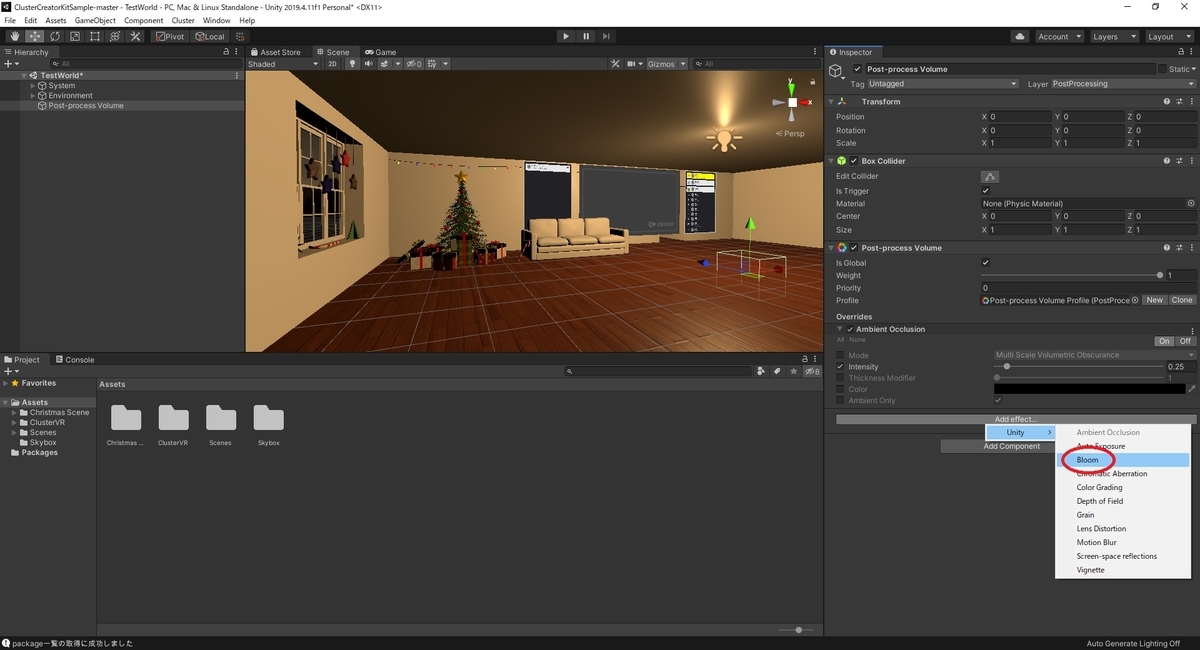The width and height of the screenshot is (1200, 650).
Task: Adjust the Weight slider
Action: coord(1071,275)
